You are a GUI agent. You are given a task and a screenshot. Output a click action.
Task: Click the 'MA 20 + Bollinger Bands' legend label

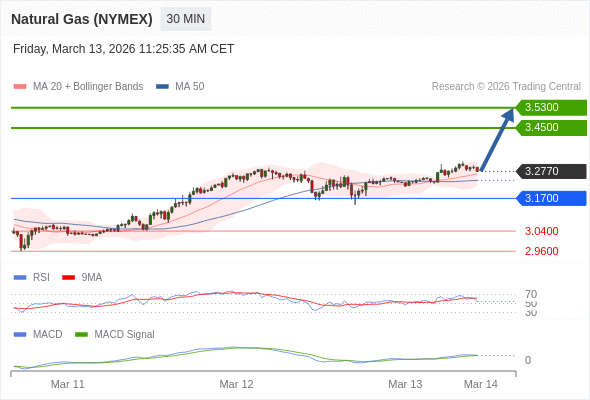tap(88, 87)
